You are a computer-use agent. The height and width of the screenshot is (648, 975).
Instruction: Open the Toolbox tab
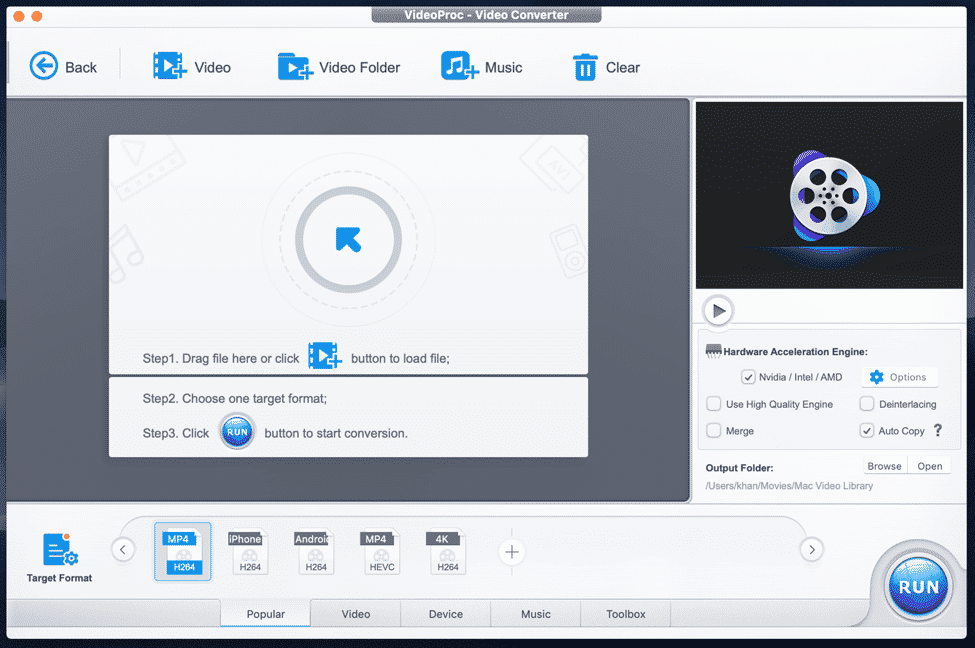tap(625, 614)
